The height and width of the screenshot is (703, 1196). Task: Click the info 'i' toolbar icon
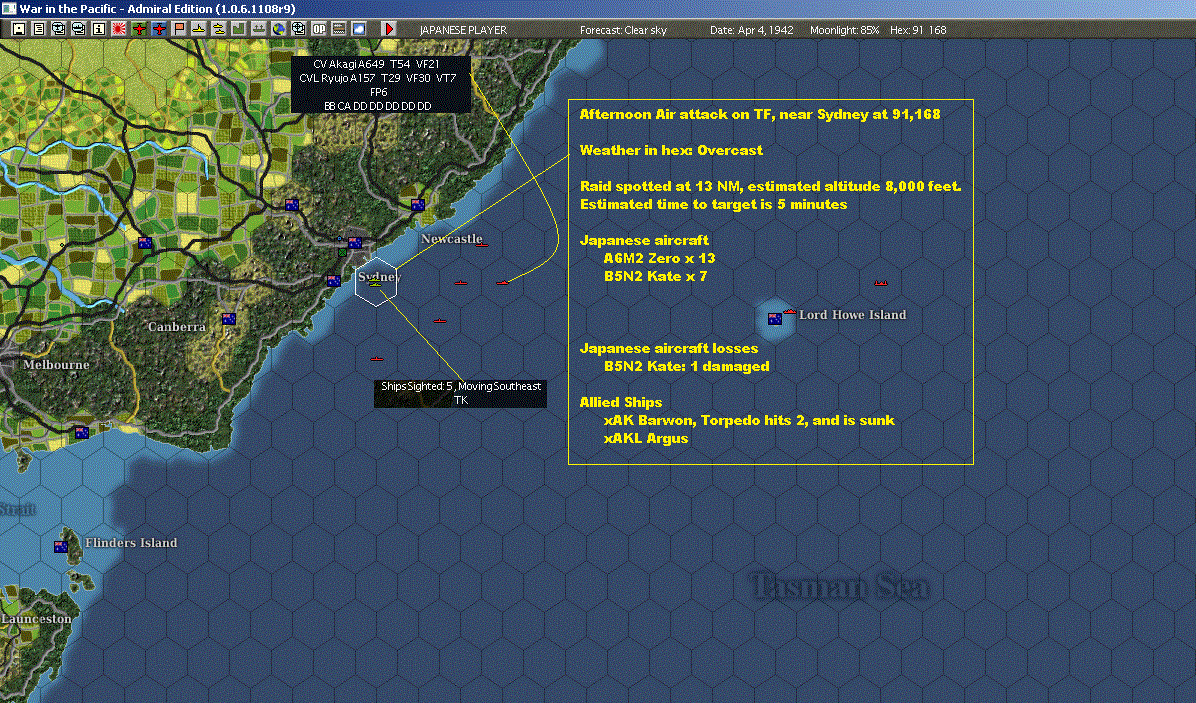coord(98,29)
